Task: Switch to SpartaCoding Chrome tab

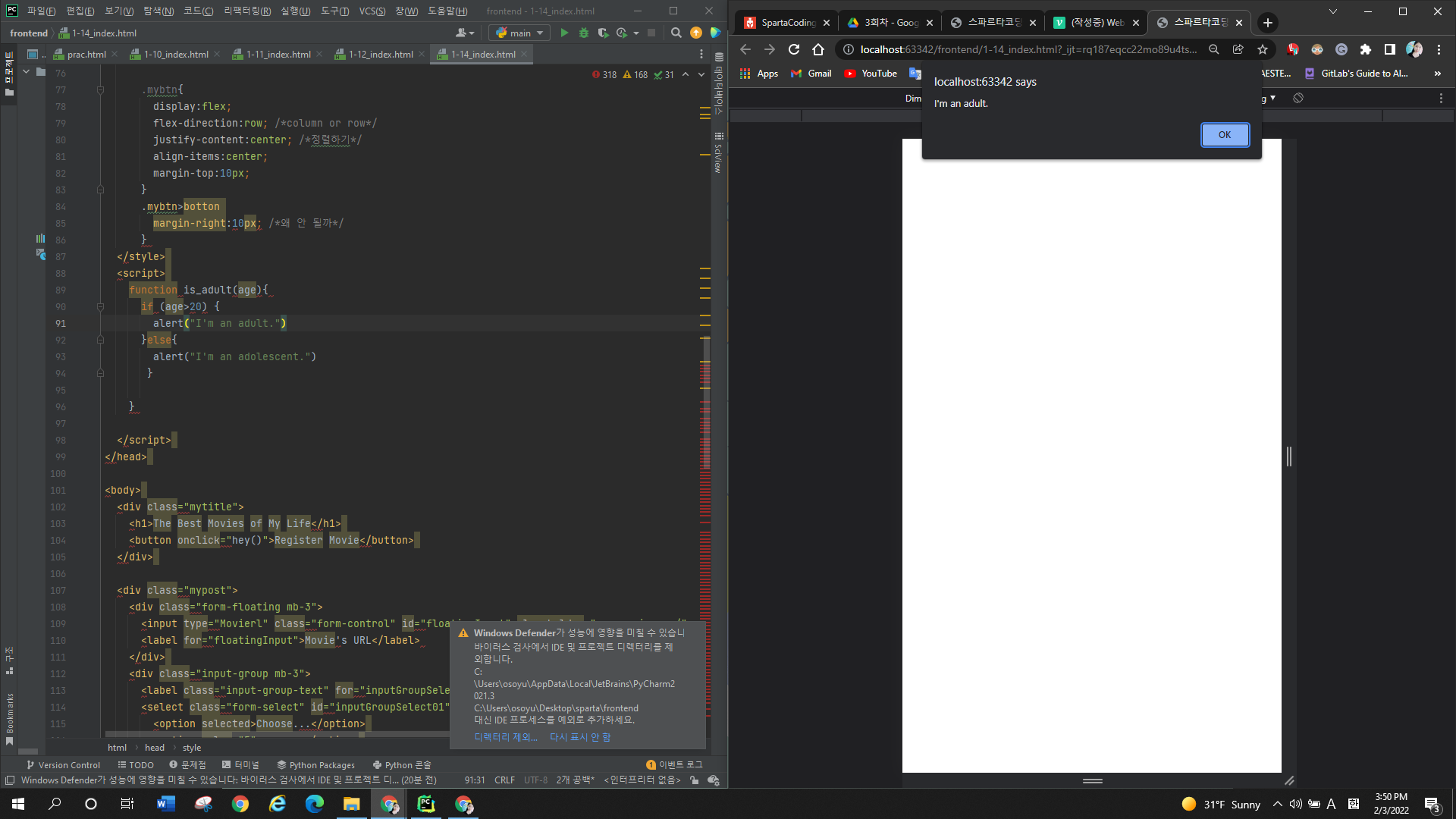Action: click(x=786, y=23)
